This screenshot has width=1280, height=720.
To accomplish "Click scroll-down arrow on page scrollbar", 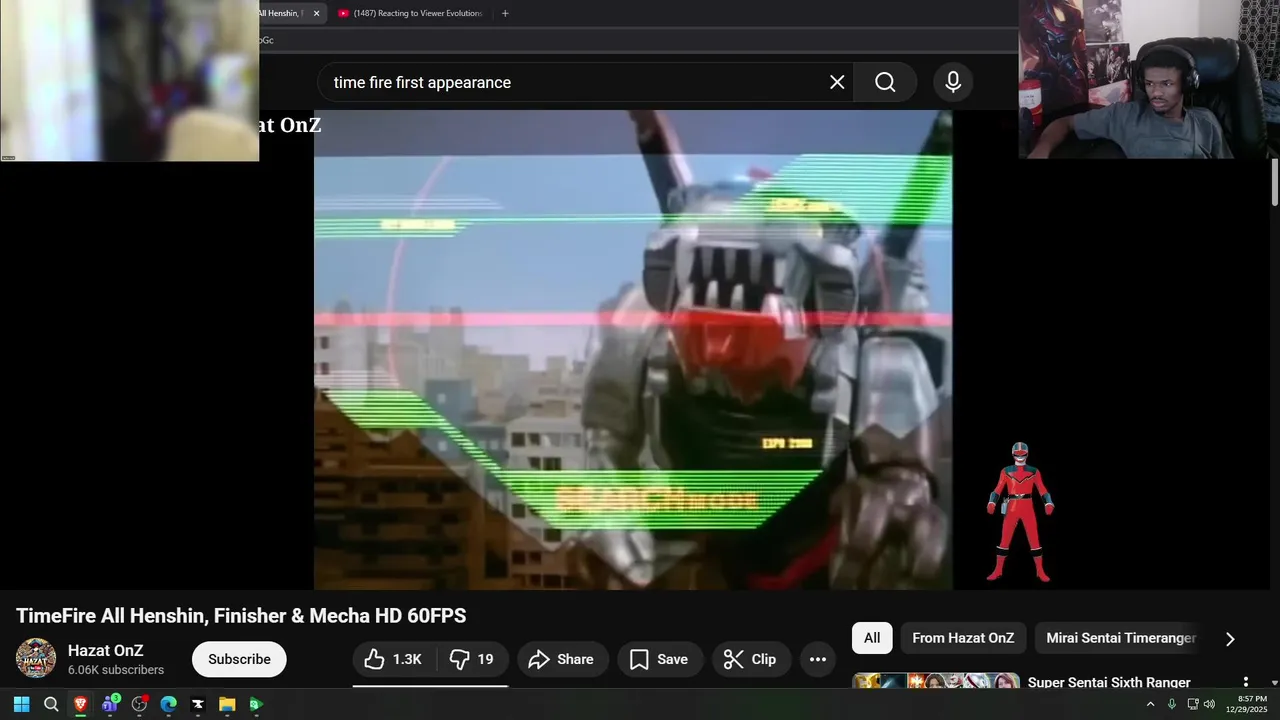I will click(1275, 683).
